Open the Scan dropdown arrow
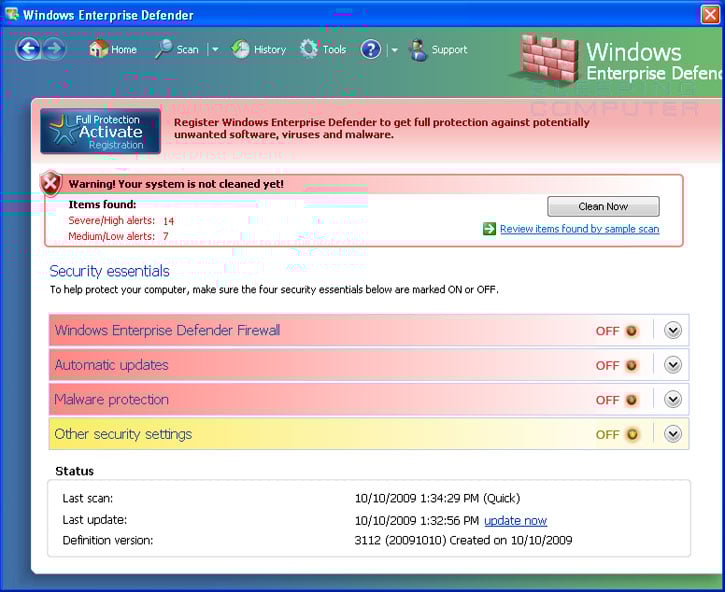Viewport: 725px width, 592px height. [x=214, y=50]
